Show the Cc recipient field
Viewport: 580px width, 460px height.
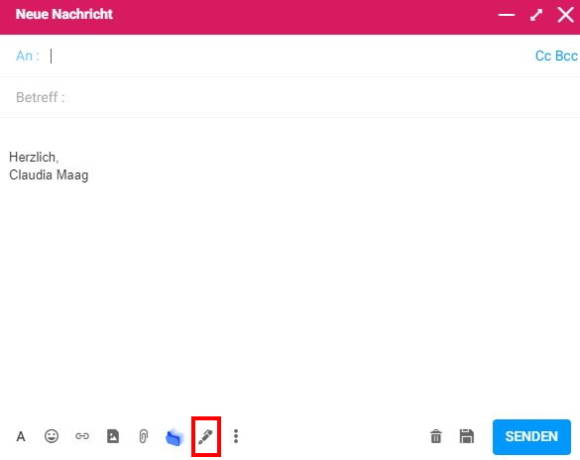[x=543, y=56]
